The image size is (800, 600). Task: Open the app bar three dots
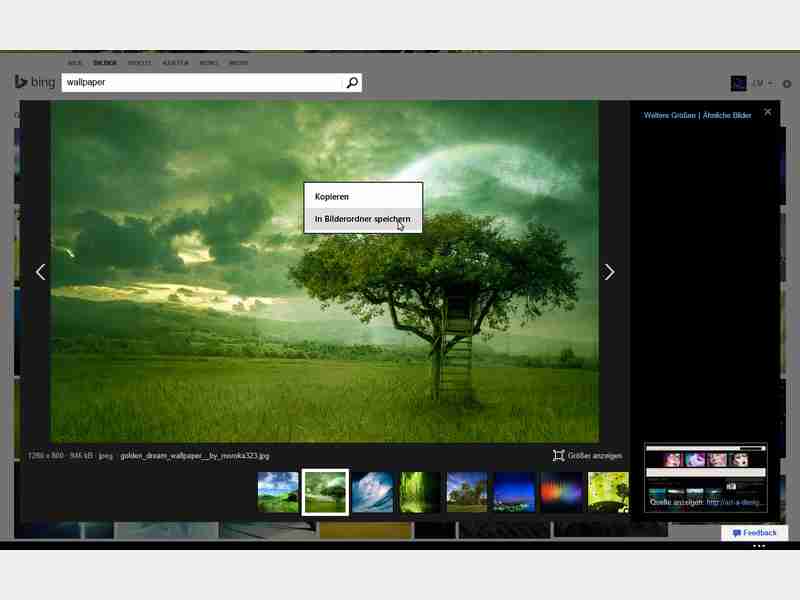(759, 546)
